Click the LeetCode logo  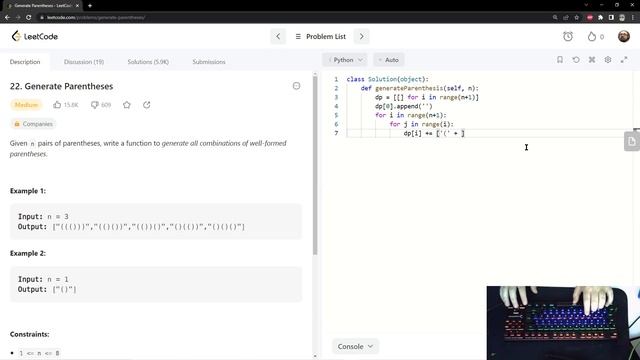(x=35, y=36)
